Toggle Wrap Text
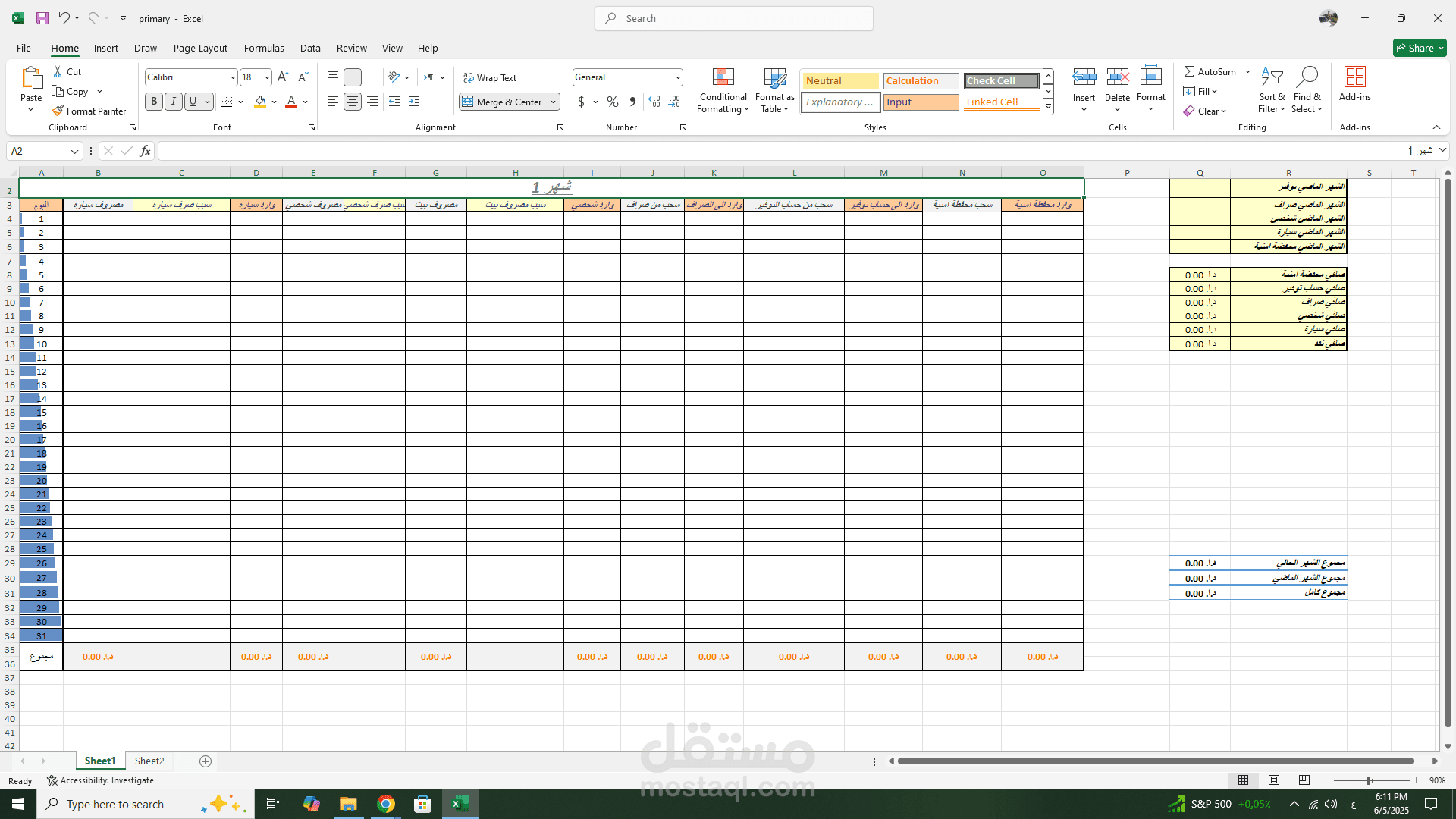This screenshot has width=1456, height=819. click(490, 77)
